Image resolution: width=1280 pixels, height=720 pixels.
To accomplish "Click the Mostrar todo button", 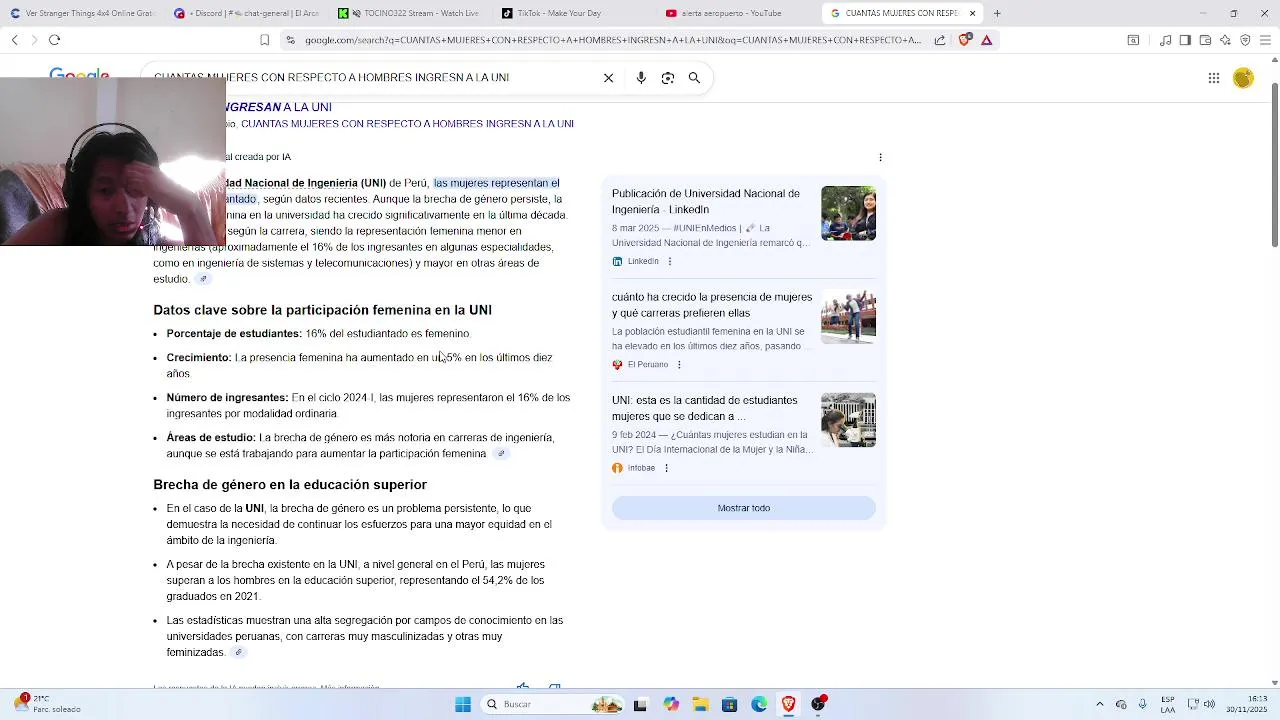I will pos(744,508).
